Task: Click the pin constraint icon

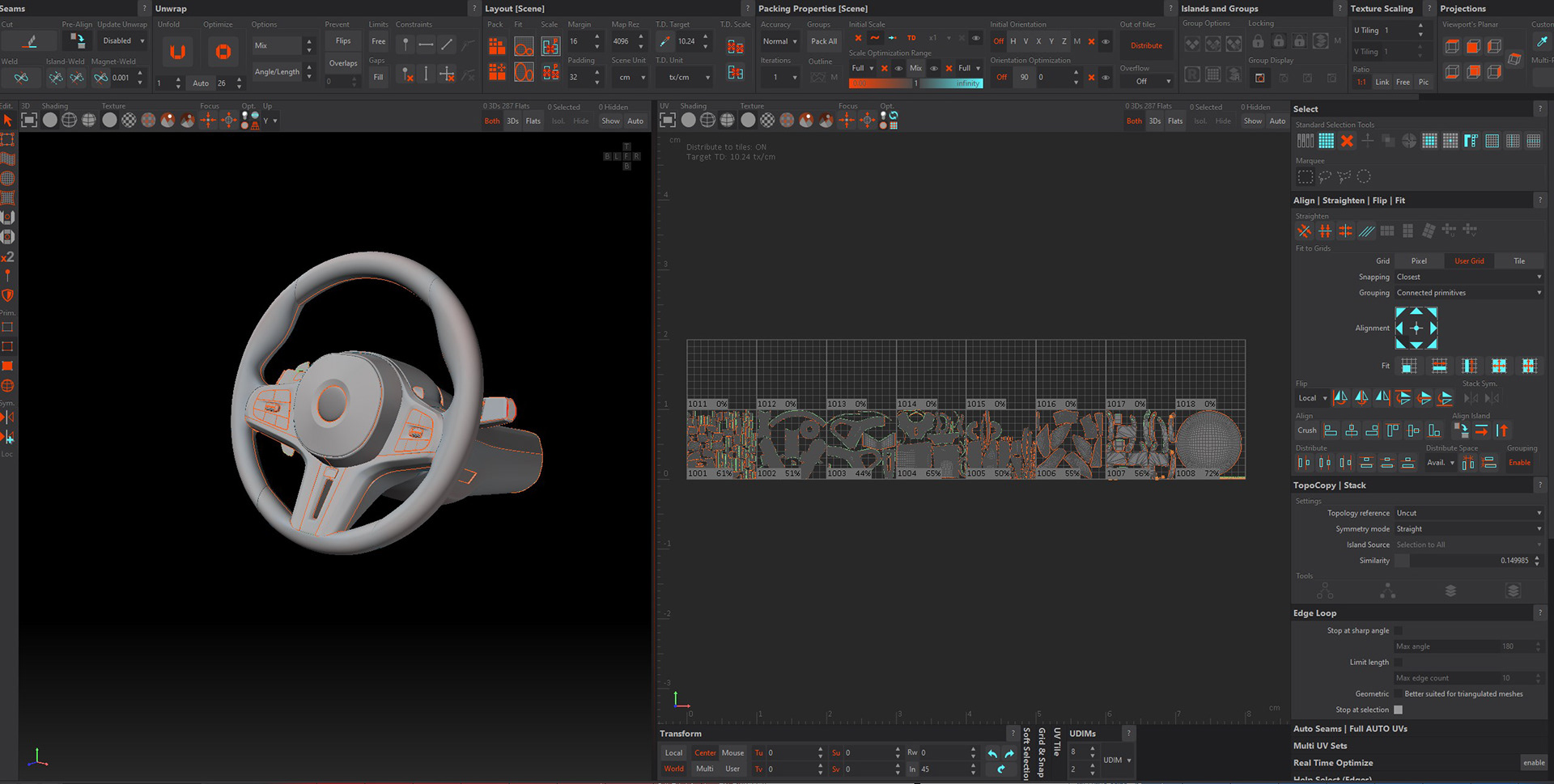Action: [405, 45]
